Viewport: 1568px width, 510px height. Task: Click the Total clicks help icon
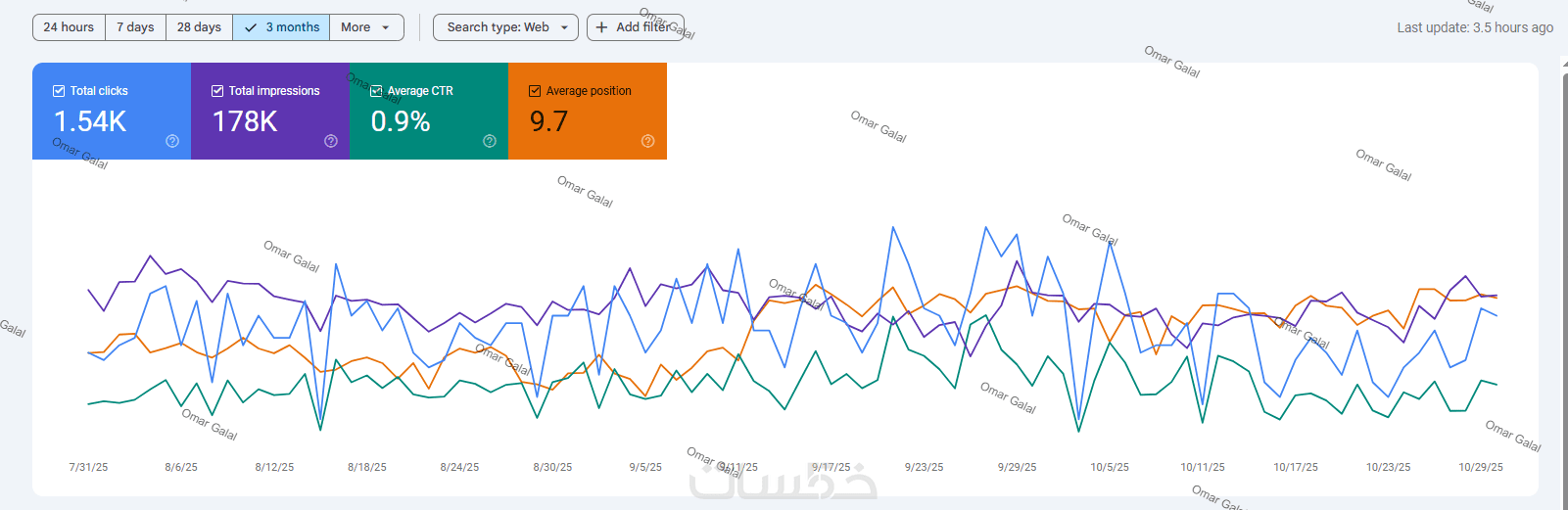[172, 141]
